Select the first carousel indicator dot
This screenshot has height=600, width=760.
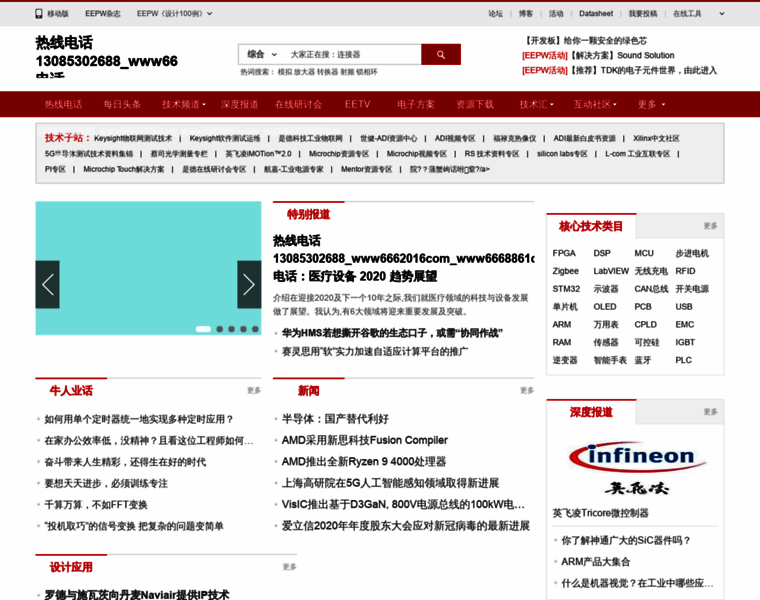tap(203, 329)
